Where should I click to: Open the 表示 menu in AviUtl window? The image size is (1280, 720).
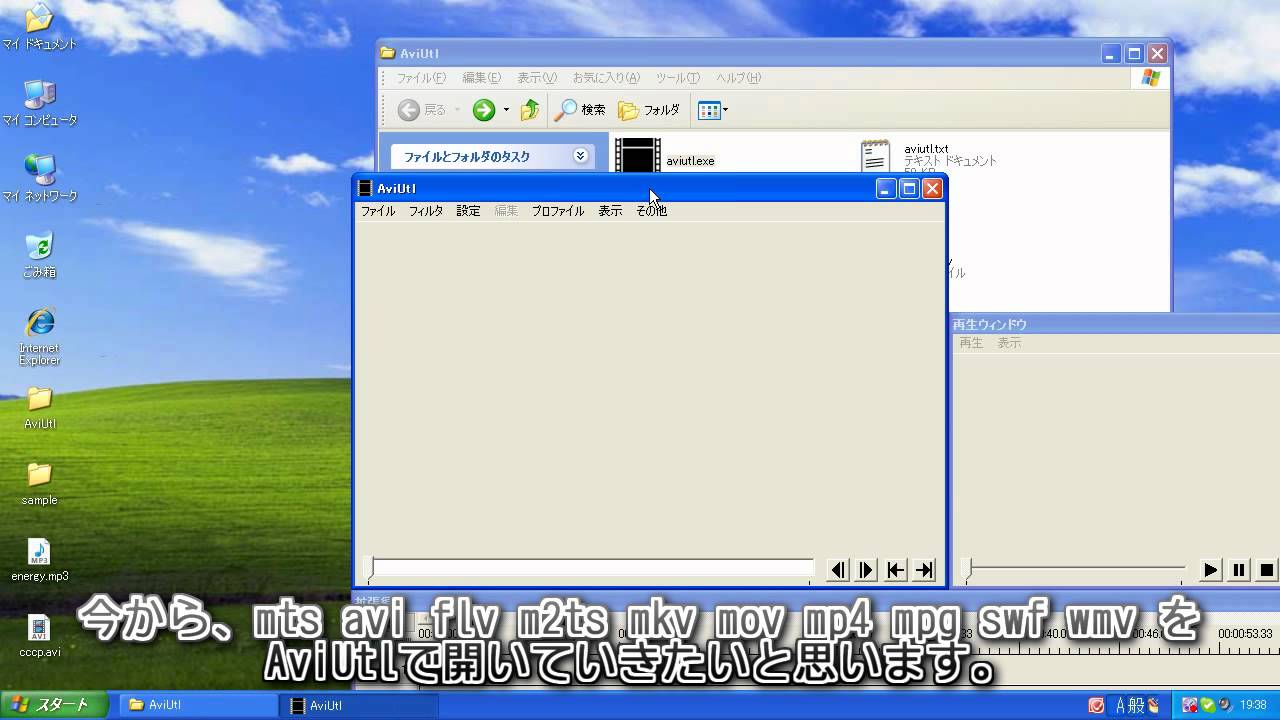[610, 211]
